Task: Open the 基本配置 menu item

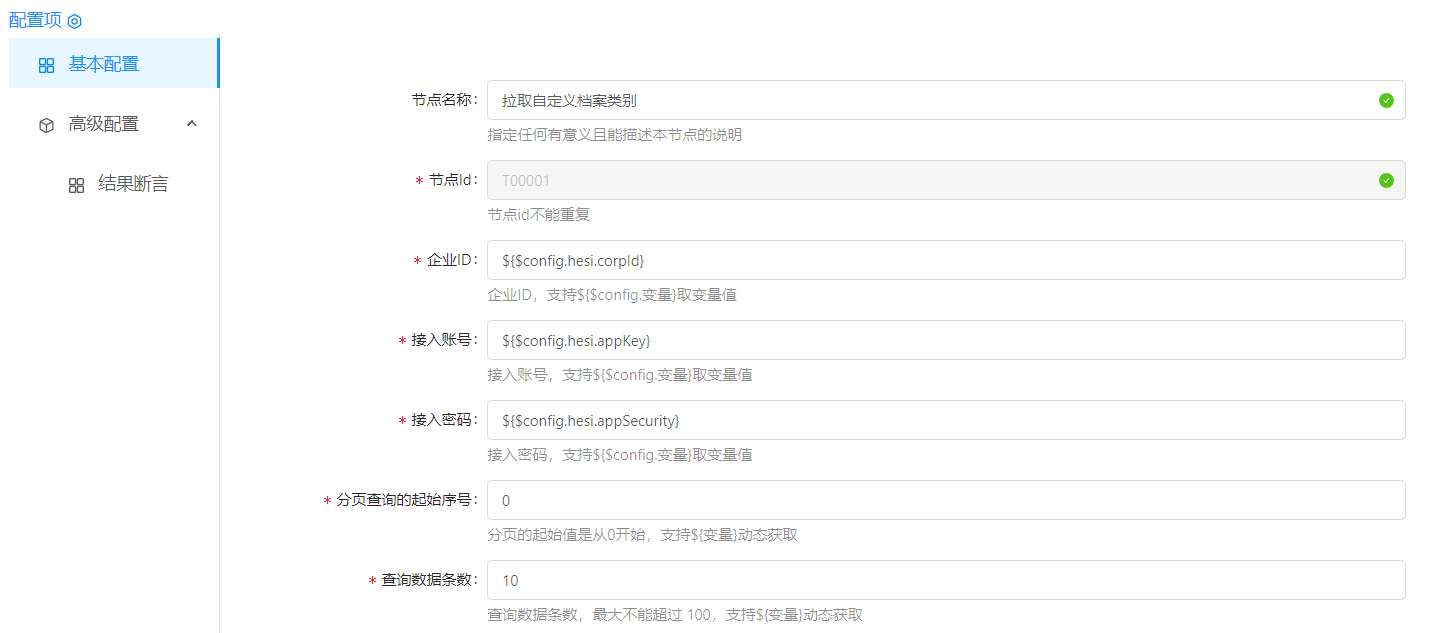Action: click(104, 64)
